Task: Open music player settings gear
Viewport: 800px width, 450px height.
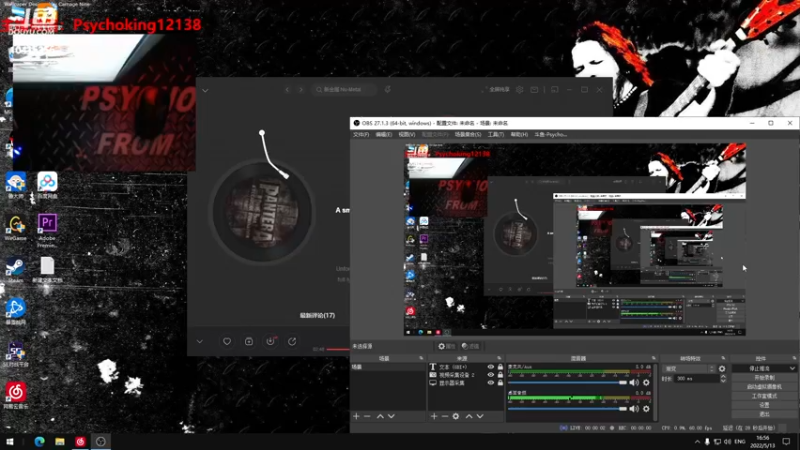Action: 519,90
